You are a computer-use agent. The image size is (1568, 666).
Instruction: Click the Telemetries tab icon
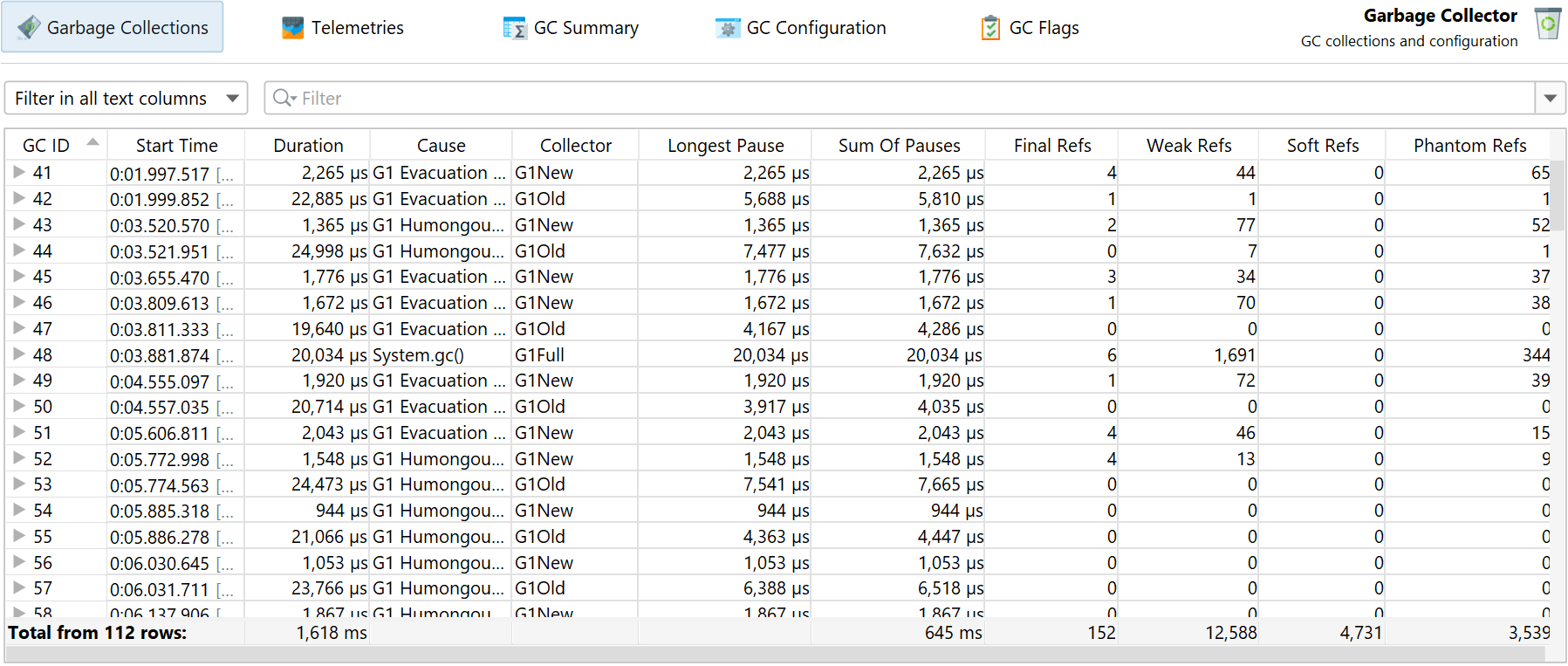(293, 28)
